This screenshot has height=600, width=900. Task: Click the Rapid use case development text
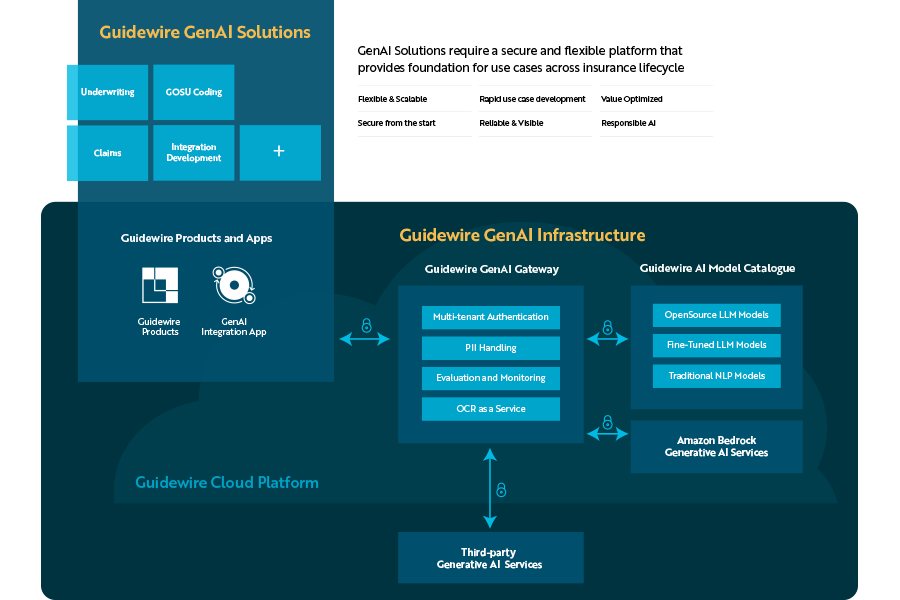pyautogui.click(x=533, y=99)
